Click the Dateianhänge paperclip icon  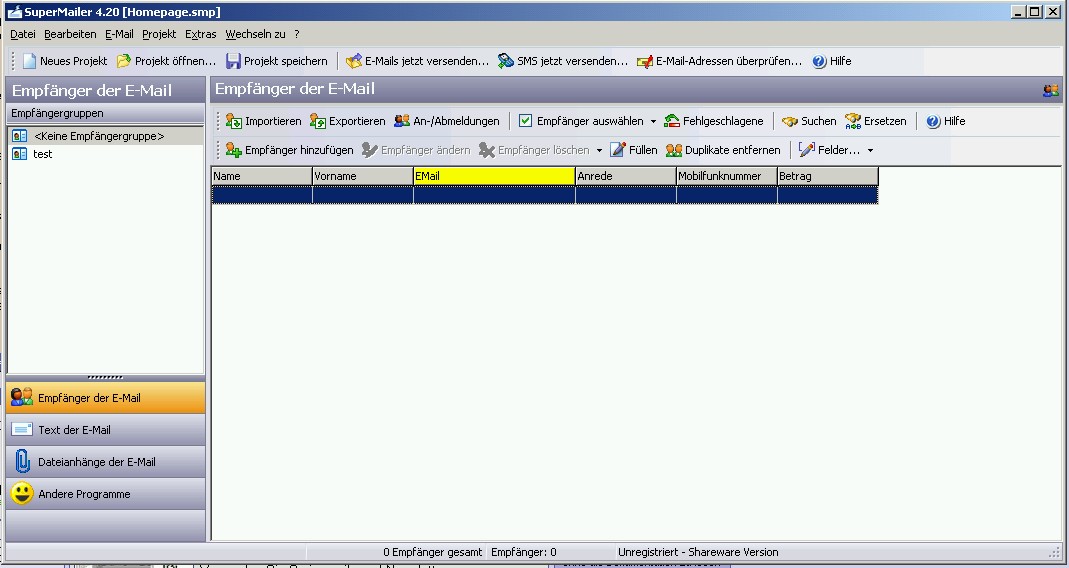[22, 462]
